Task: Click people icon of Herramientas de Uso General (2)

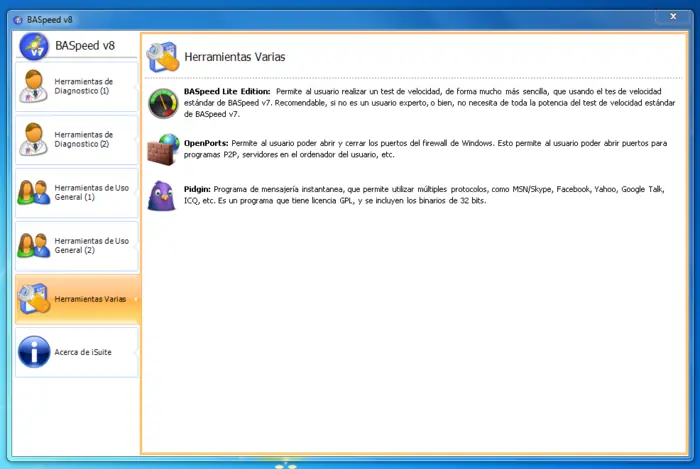Action: tap(33, 245)
